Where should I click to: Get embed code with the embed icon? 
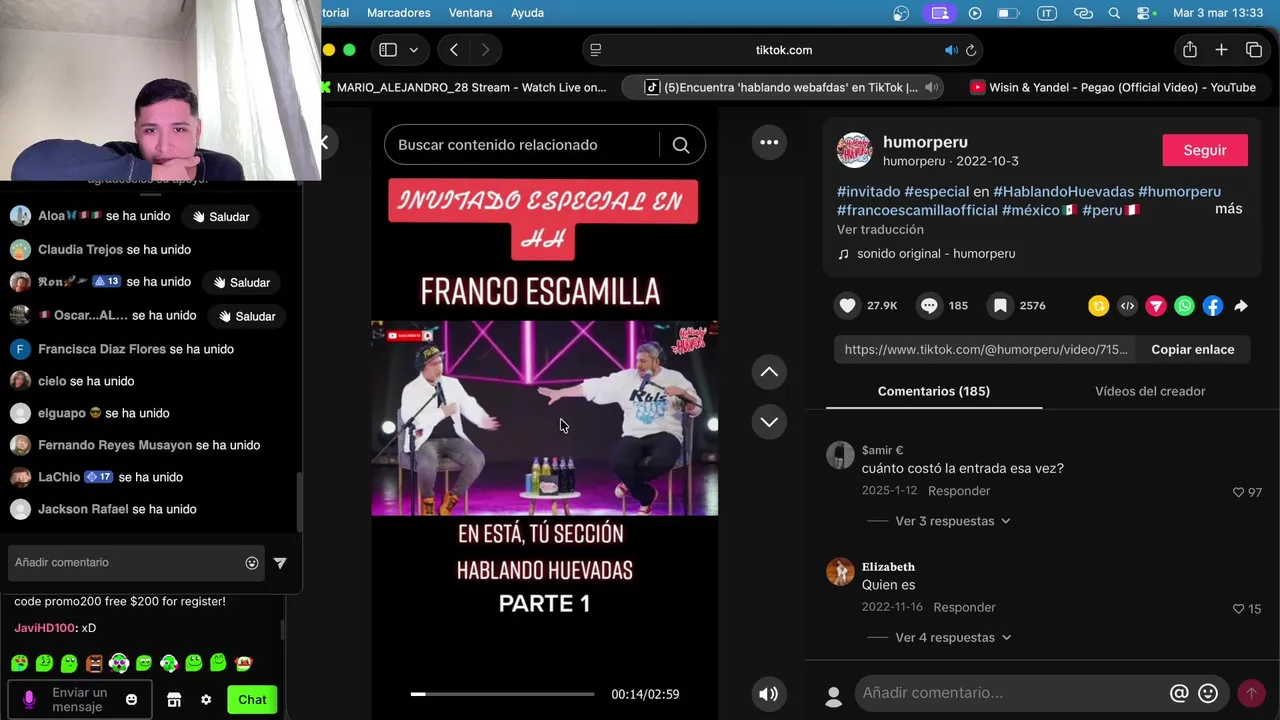pos(1127,306)
